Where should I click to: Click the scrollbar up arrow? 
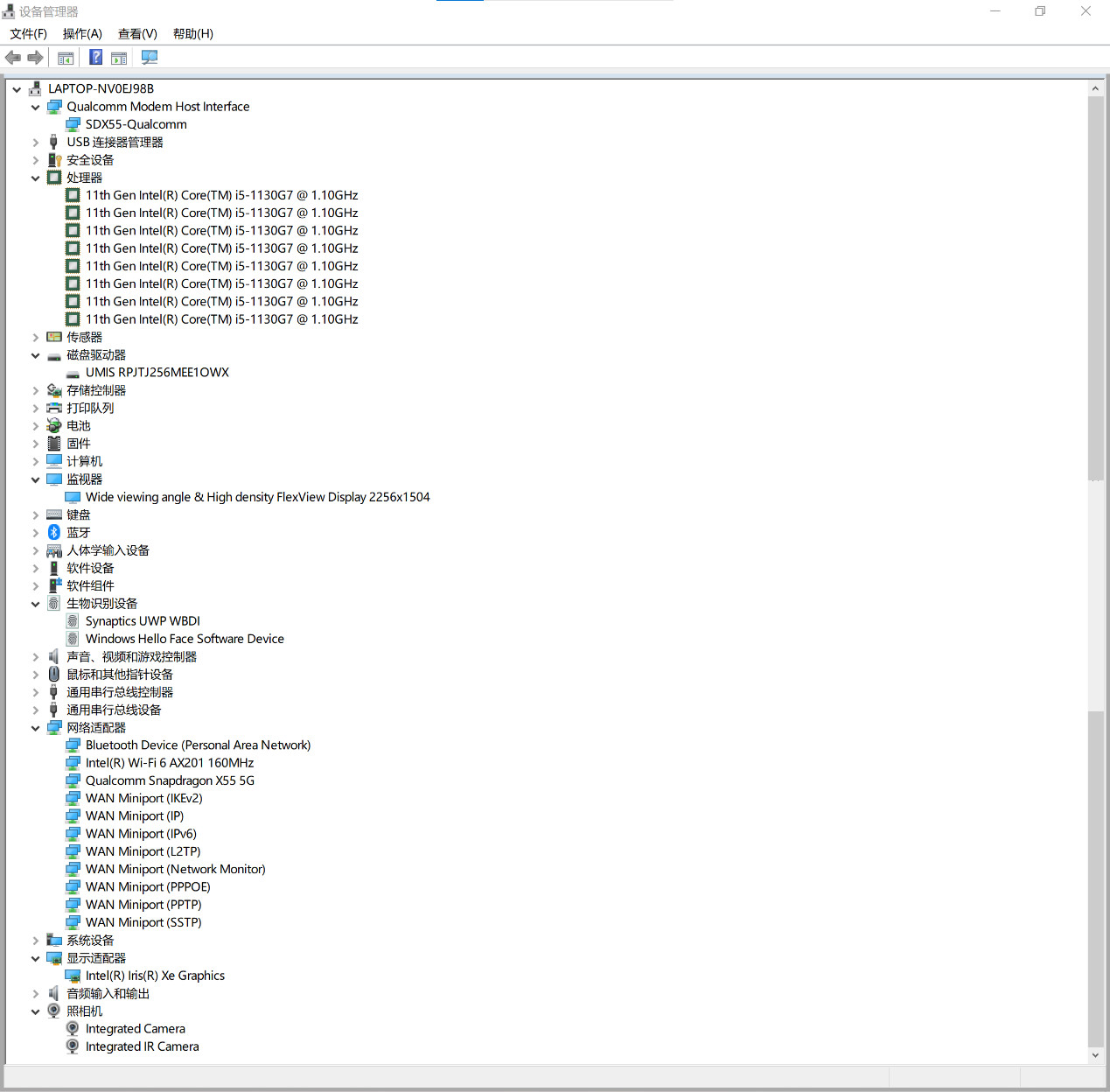coord(1095,88)
